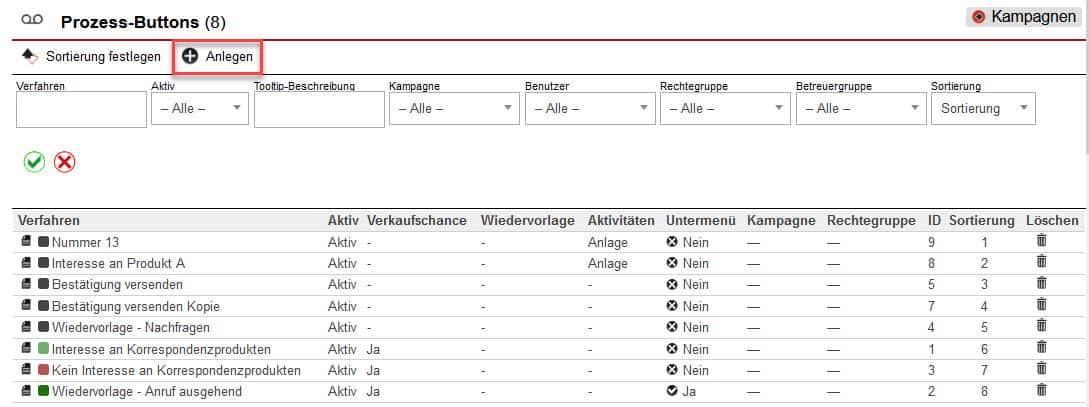Image resolution: width=1089 pixels, height=407 pixels.
Task: Click the red X reset filter icon
Action: pos(65,162)
